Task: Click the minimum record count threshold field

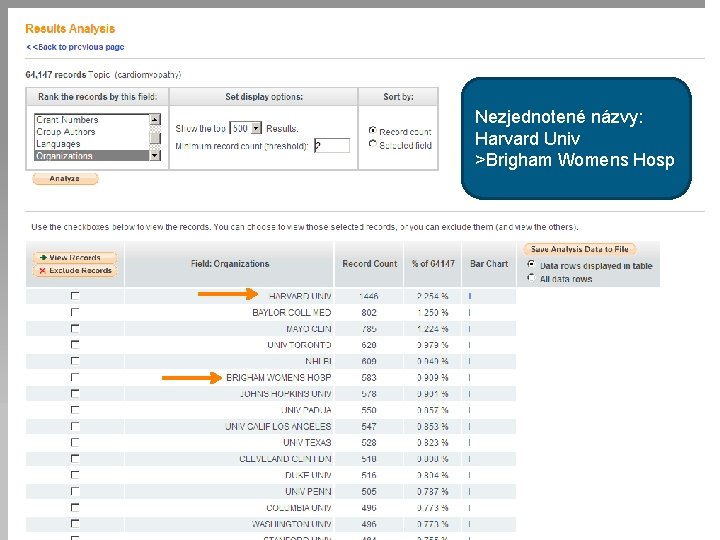Action: [332, 146]
